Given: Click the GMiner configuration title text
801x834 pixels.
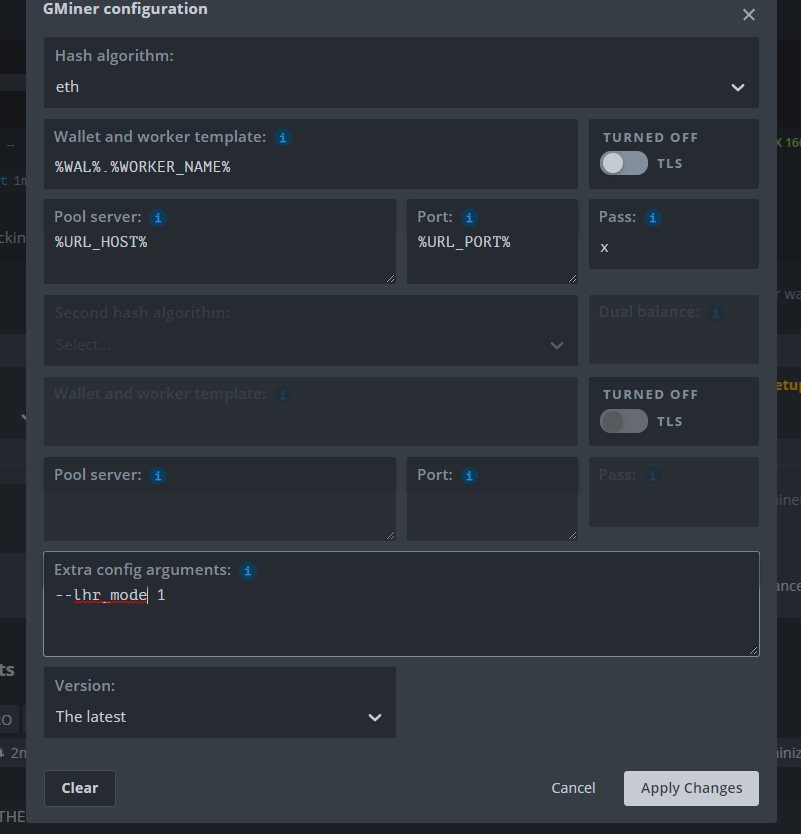Looking at the screenshot, I should 125,9.
